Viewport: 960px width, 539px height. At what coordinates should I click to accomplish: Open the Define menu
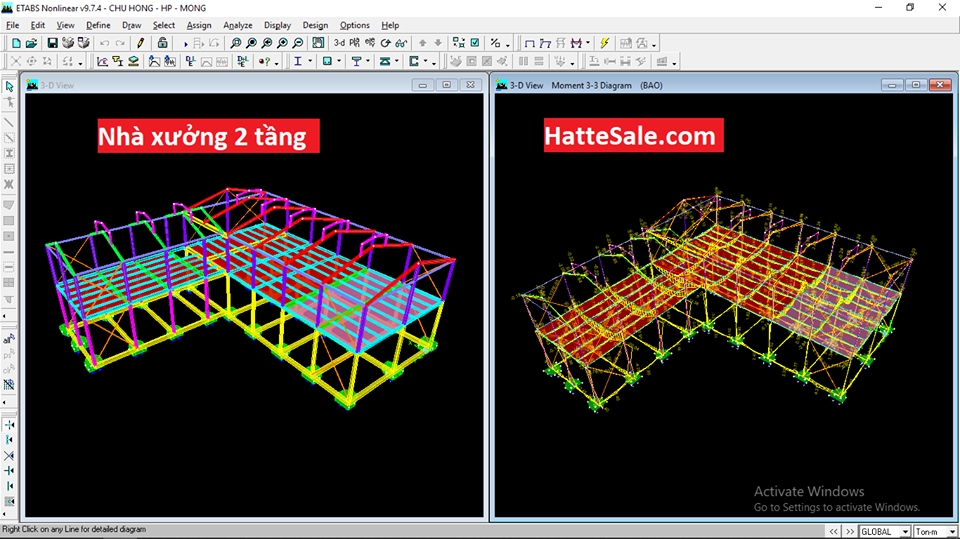click(x=98, y=25)
